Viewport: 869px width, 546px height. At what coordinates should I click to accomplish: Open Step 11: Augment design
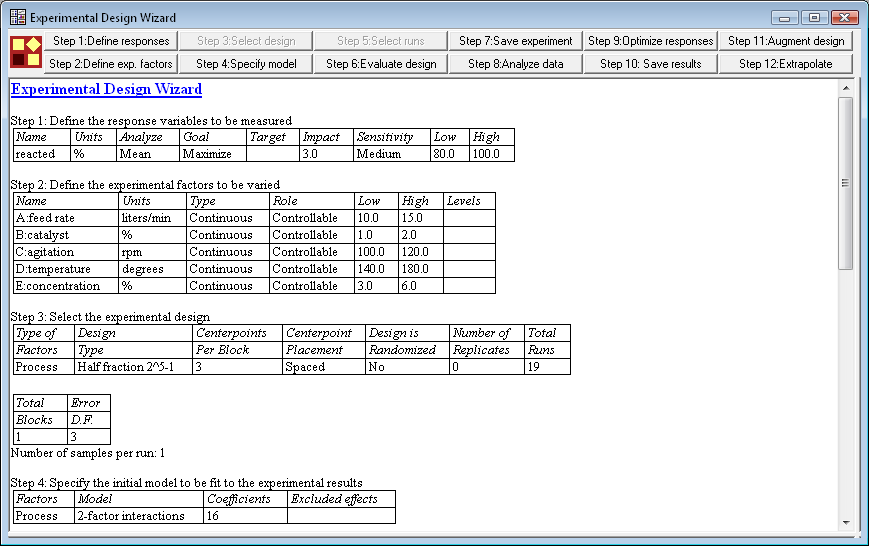click(786, 41)
